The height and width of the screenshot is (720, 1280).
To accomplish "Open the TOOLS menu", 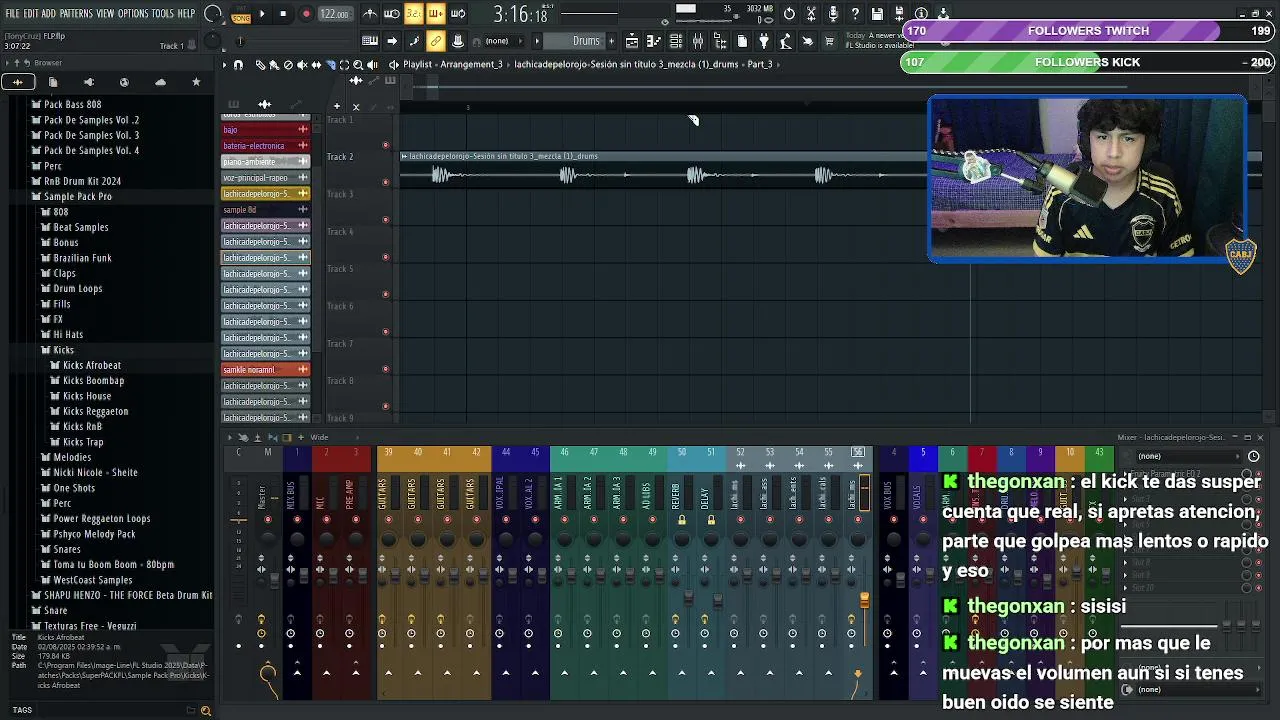I will click(163, 14).
